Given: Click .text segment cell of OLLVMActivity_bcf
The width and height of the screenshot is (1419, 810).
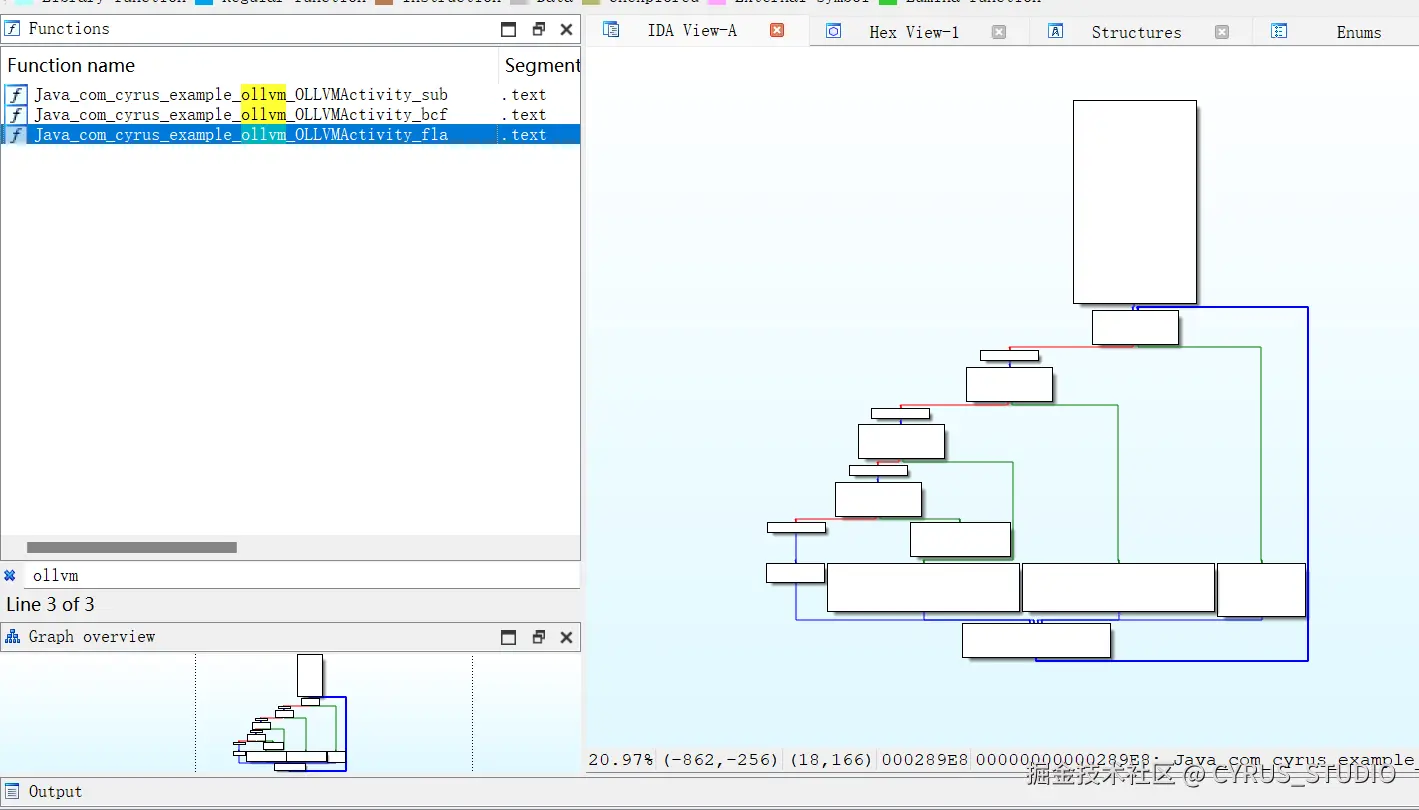Looking at the screenshot, I should click(x=524, y=115).
